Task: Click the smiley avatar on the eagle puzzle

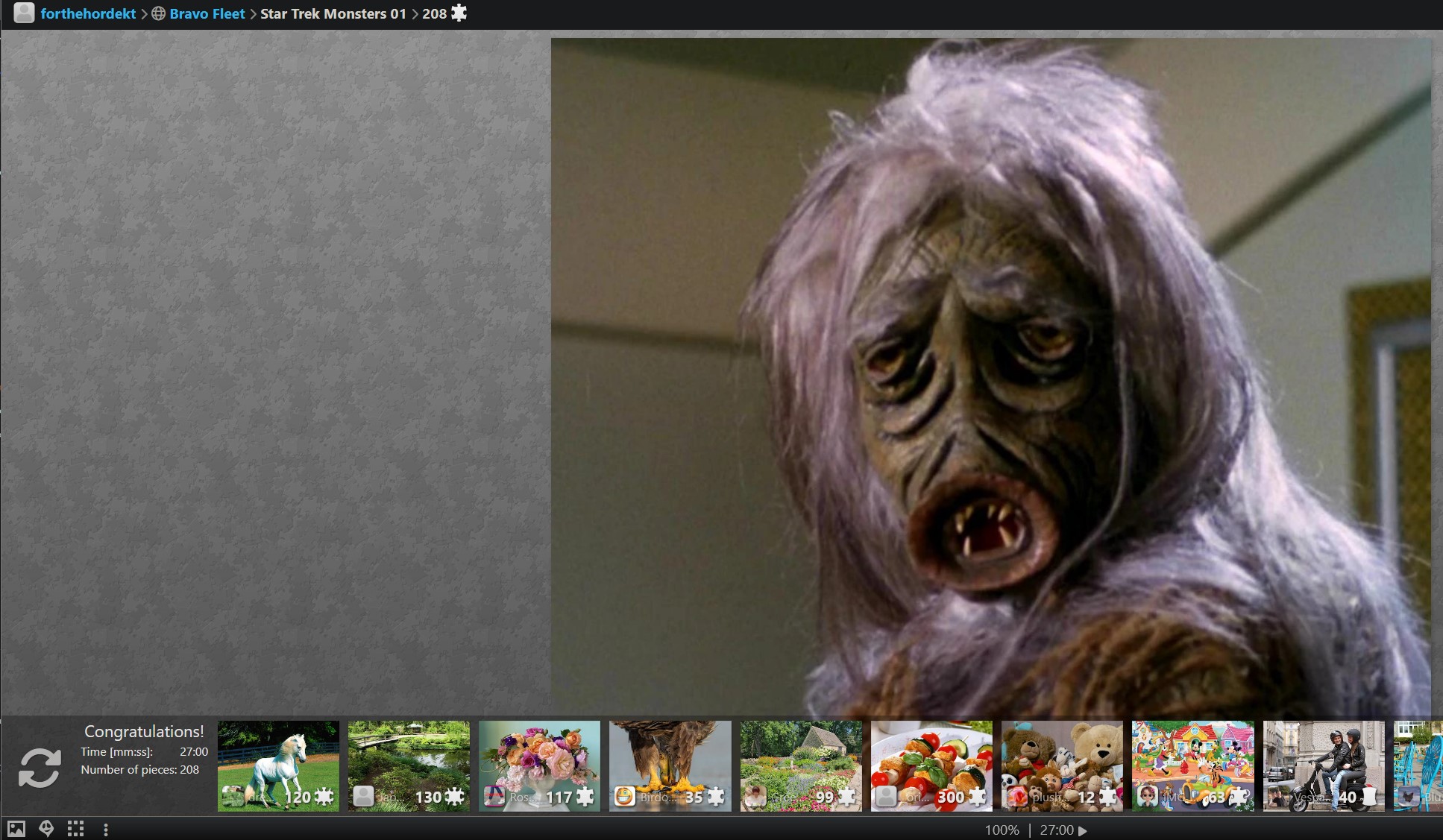Action: tap(624, 797)
